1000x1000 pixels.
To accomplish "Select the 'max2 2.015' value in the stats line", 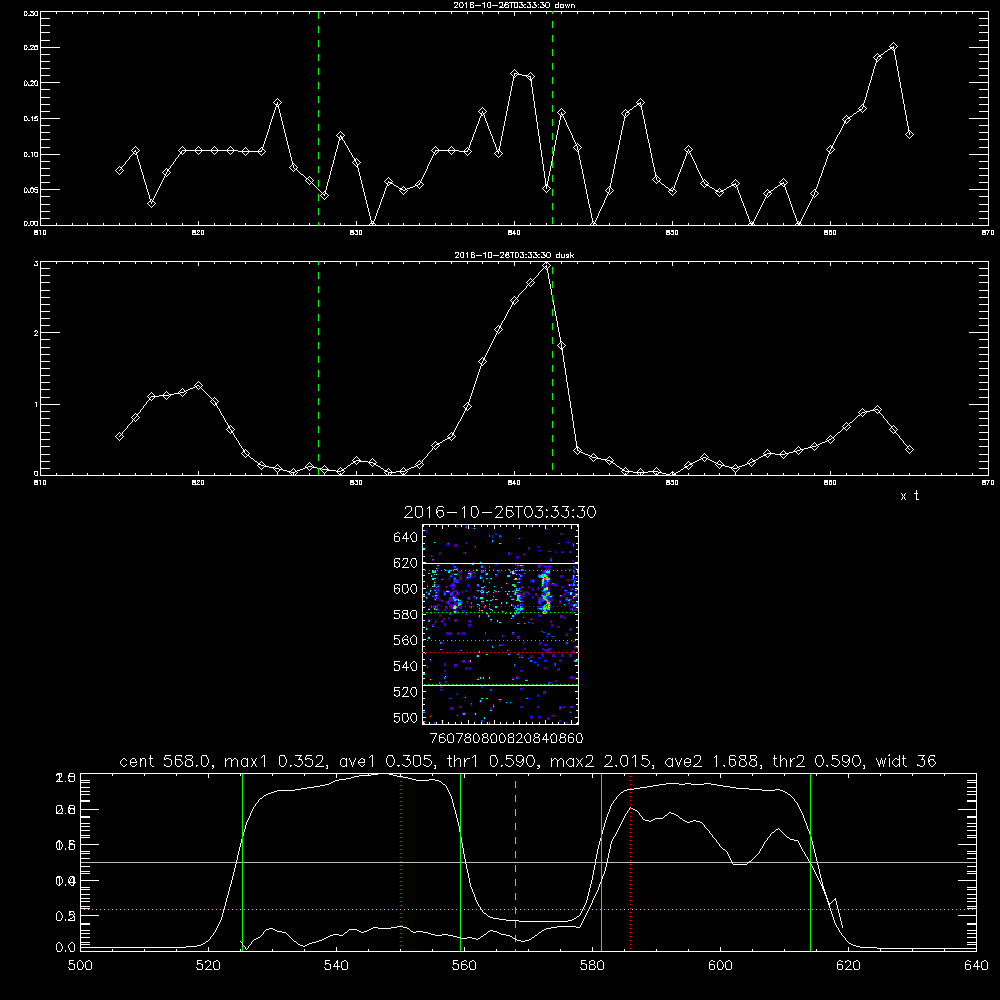I will [x=600, y=761].
